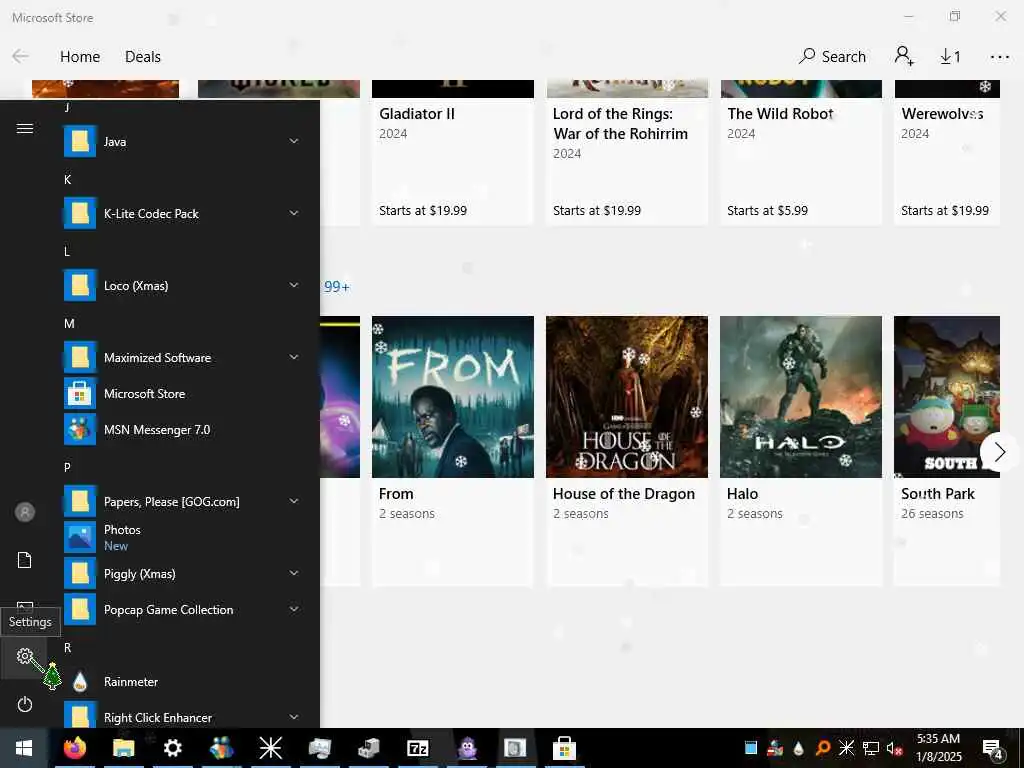This screenshot has height=768, width=1024.
Task: Open the 99+ show all link
Action: (x=337, y=287)
